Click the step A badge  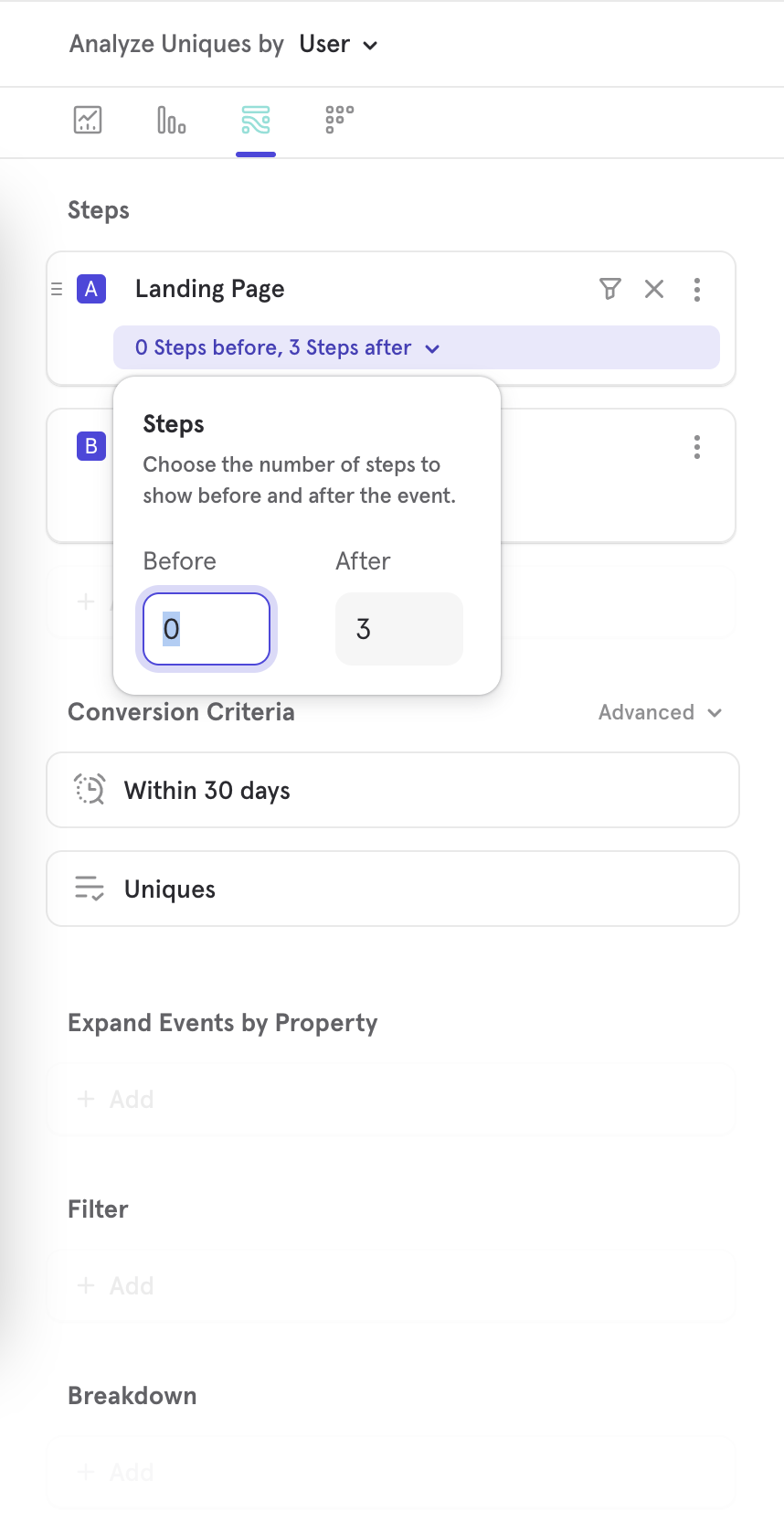[x=91, y=289]
